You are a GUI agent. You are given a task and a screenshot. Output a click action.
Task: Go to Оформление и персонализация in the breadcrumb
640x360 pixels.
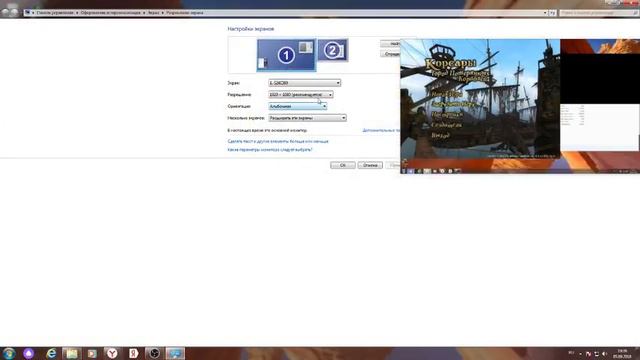110,13
